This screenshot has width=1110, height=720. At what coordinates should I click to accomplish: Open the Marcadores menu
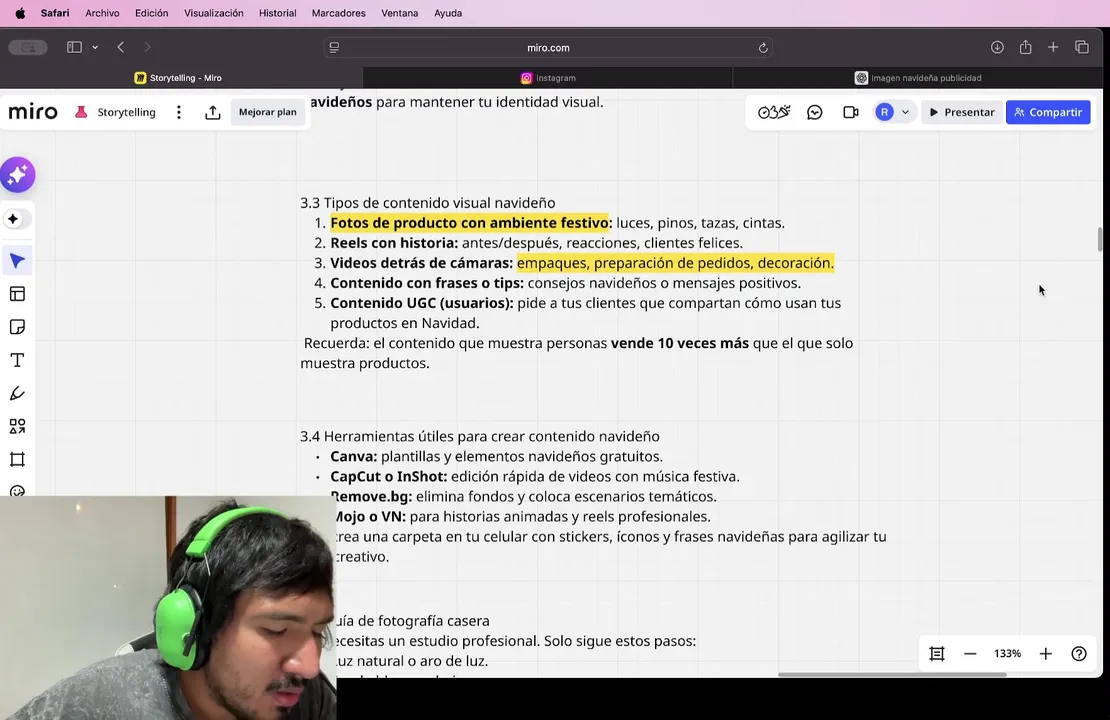point(338,13)
